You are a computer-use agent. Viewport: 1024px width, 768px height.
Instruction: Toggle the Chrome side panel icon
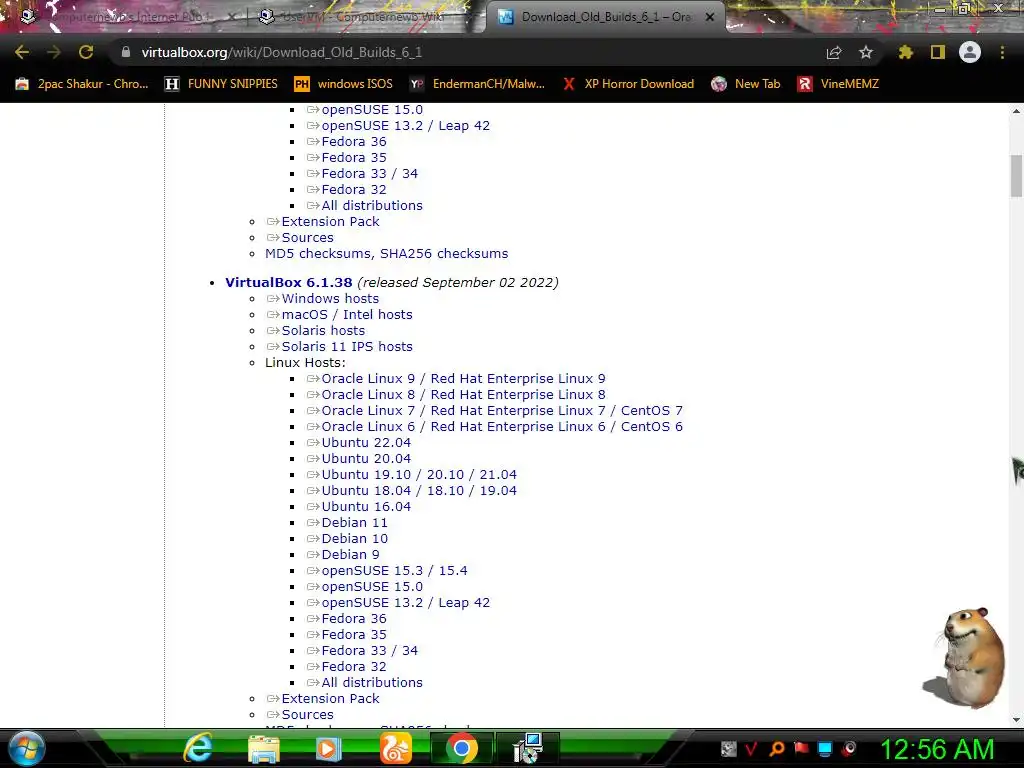pyautogui.click(x=938, y=52)
